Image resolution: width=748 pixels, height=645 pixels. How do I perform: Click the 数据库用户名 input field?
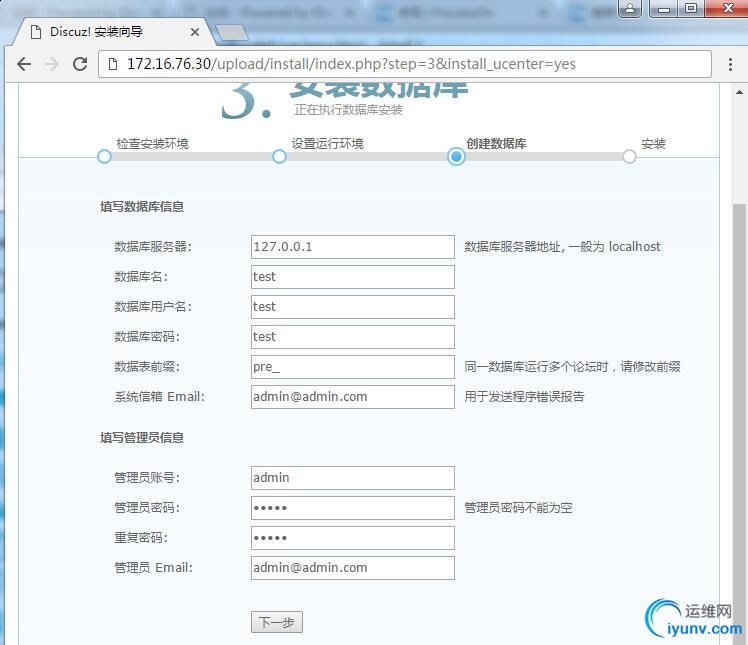point(353,307)
